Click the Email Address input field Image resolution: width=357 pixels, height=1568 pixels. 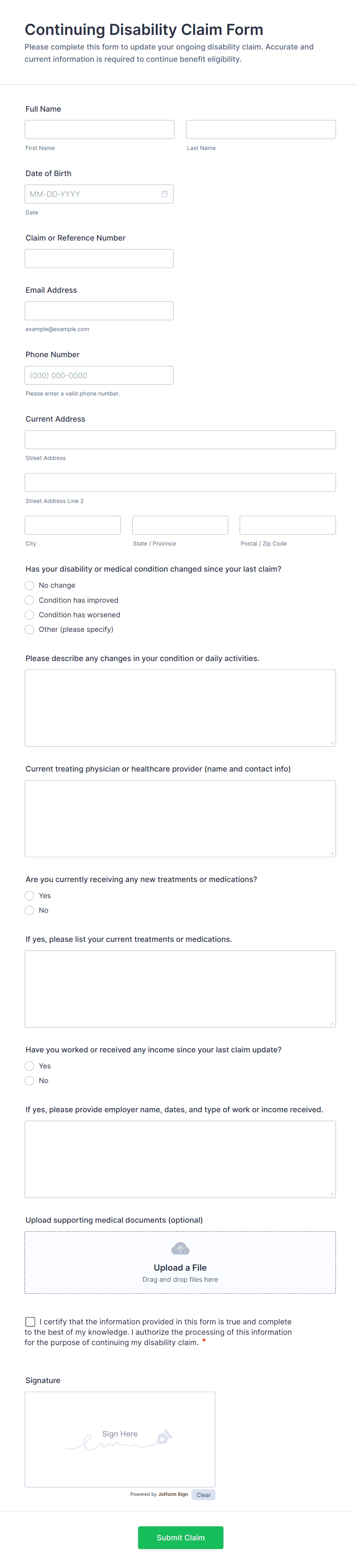(x=99, y=311)
